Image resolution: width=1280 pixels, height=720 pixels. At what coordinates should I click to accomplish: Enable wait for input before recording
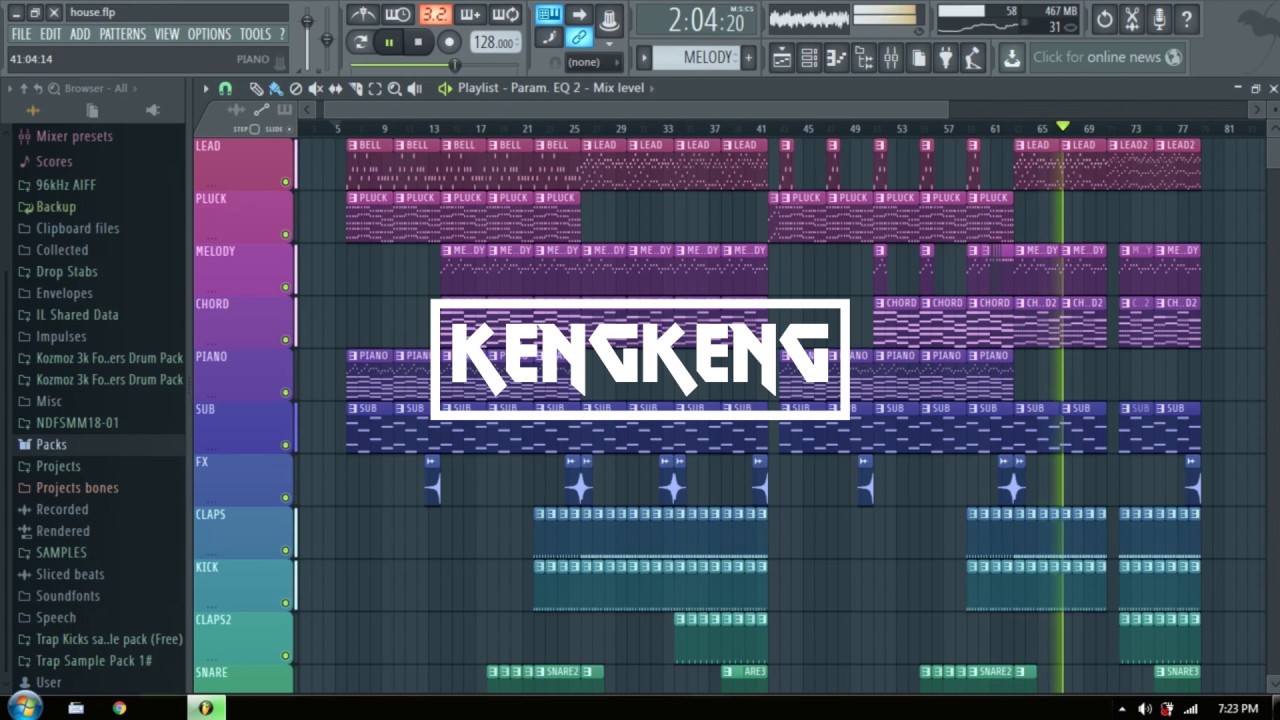(398, 15)
